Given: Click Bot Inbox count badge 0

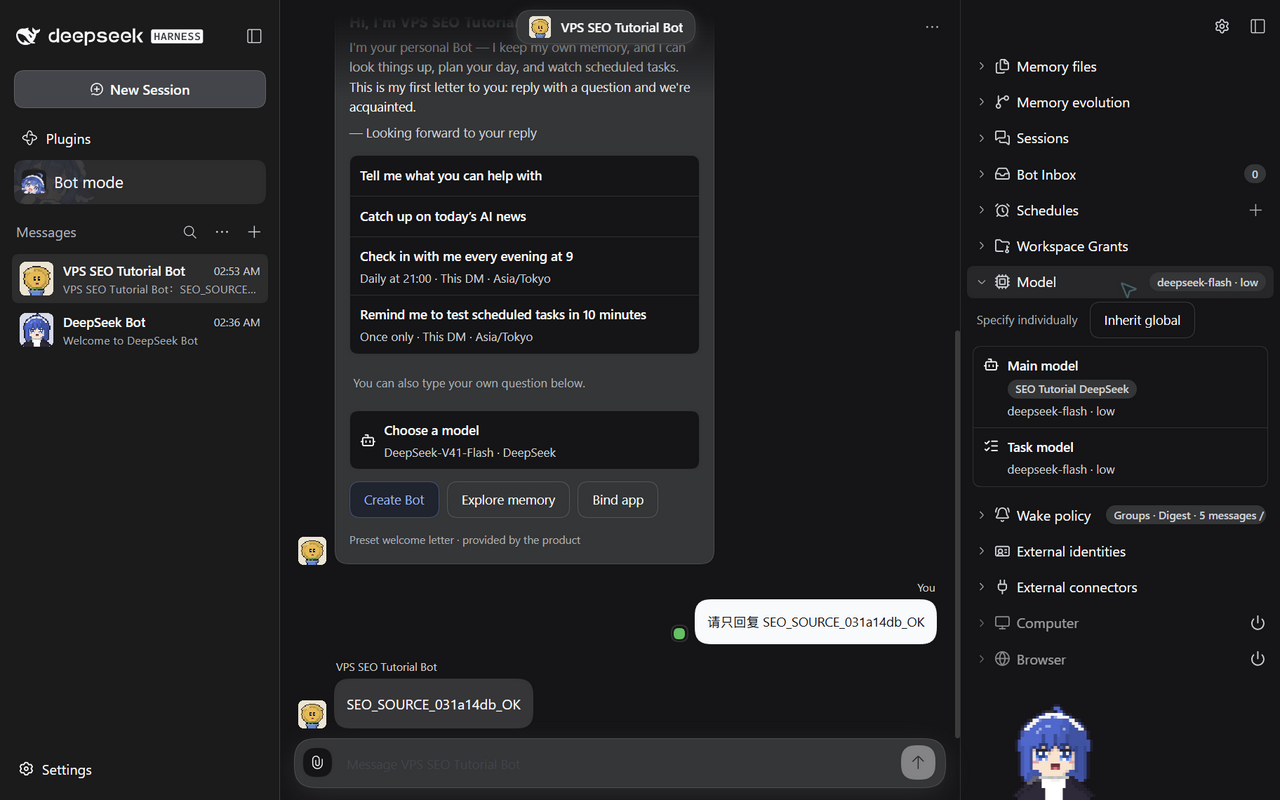Looking at the screenshot, I should point(1254,174).
